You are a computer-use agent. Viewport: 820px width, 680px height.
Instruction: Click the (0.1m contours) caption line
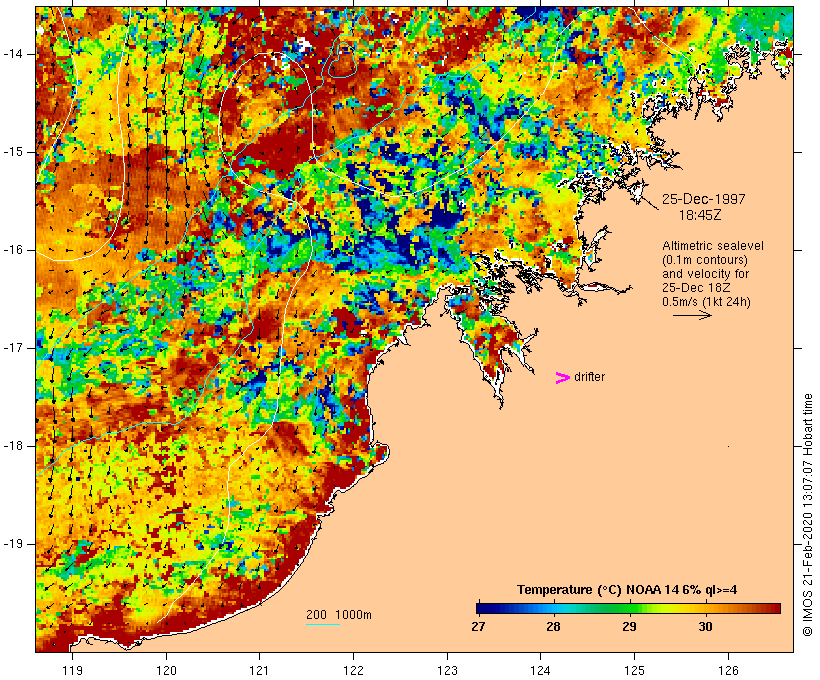[x=705, y=260]
